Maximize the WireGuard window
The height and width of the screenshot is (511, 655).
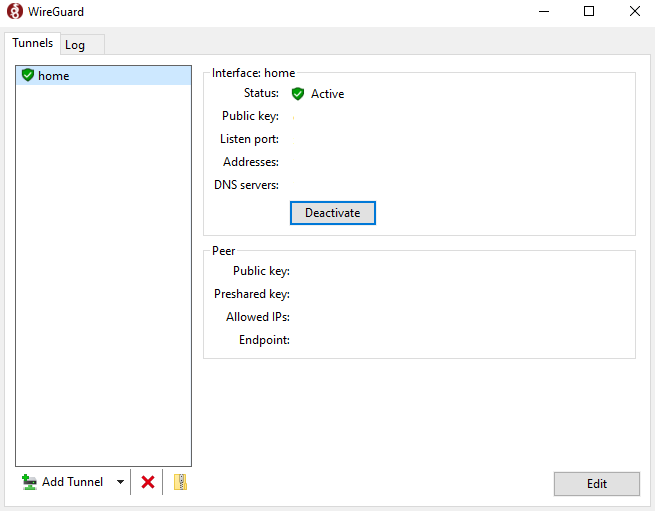coord(589,12)
